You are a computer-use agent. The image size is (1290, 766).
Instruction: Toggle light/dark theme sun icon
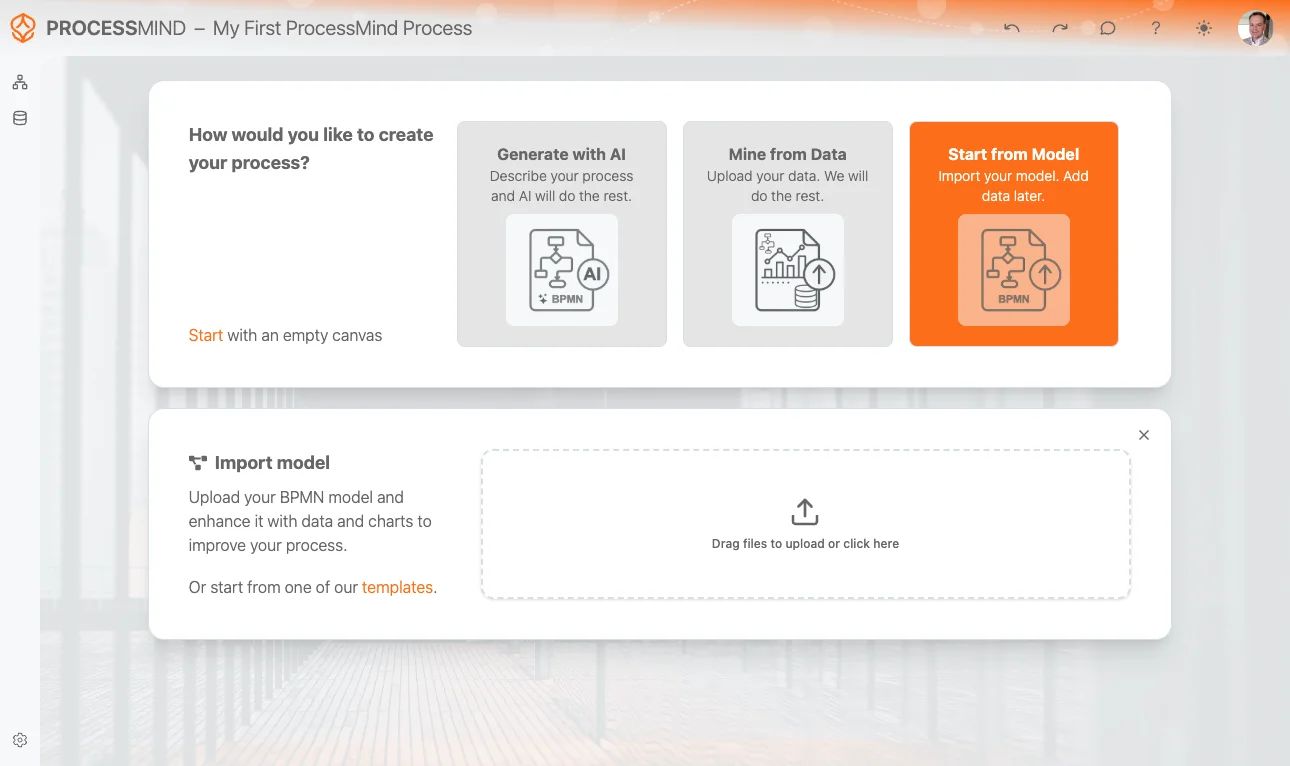pyautogui.click(x=1204, y=28)
